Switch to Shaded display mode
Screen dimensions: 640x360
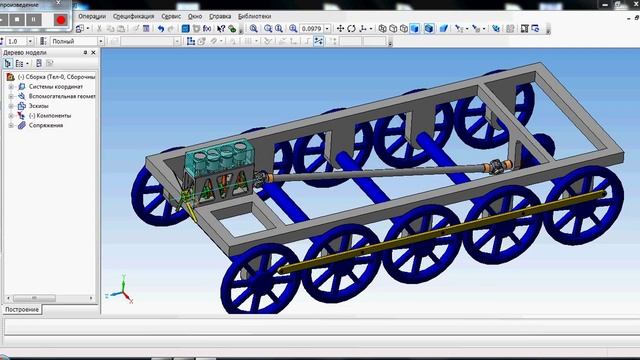tap(415, 29)
